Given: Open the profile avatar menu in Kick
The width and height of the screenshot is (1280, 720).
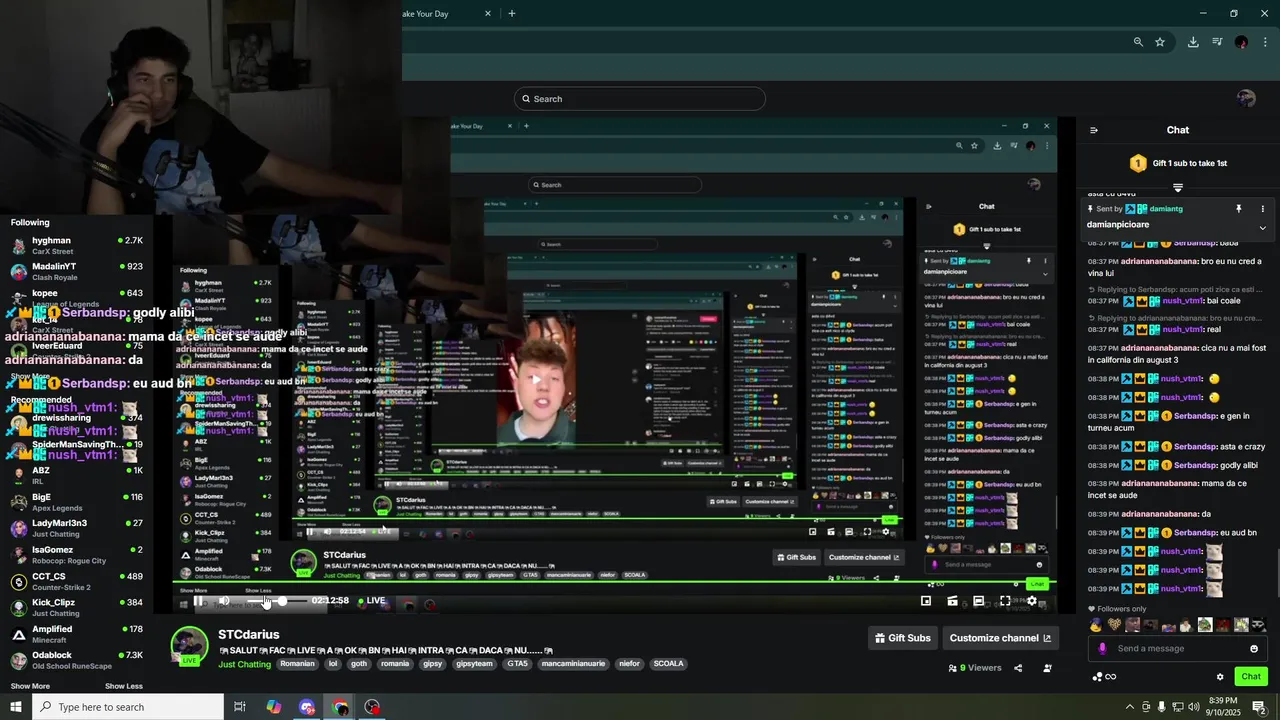Looking at the screenshot, I should (1246, 98).
